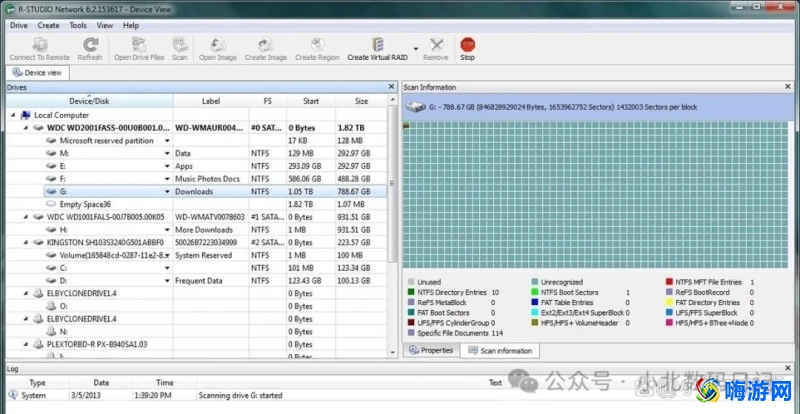The image size is (800, 414).
Task: Sort by the Start column header
Action: [x=311, y=101]
